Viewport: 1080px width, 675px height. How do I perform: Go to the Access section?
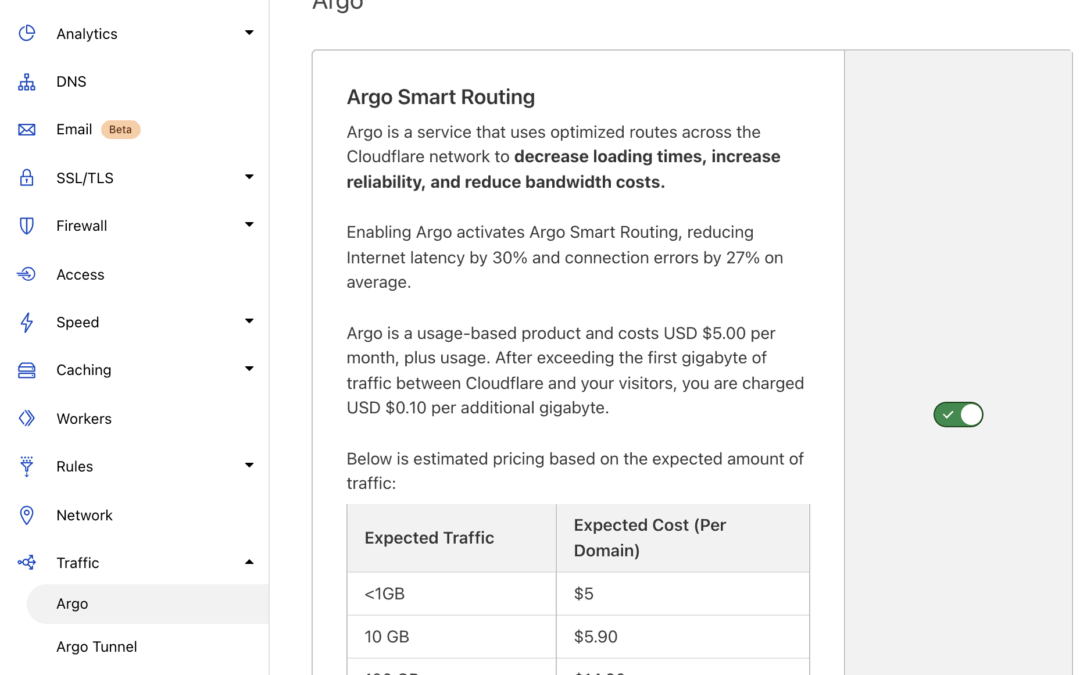click(x=80, y=274)
